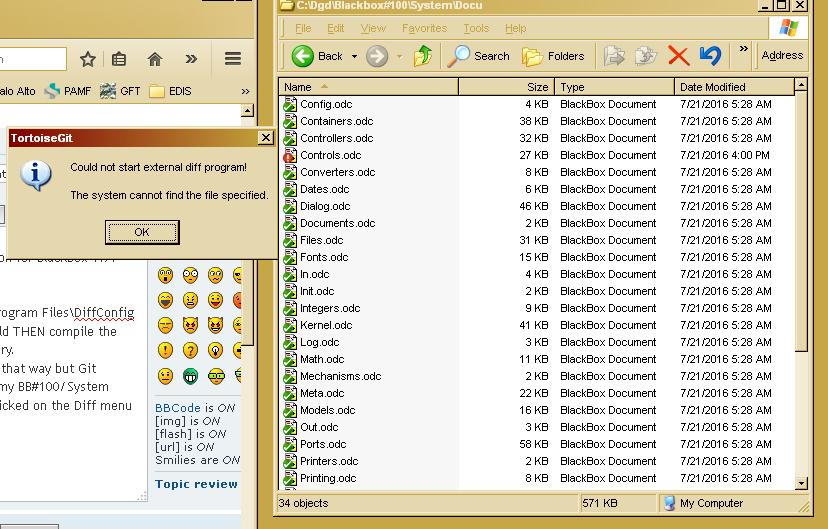Show the Folders tree pane
The height and width of the screenshot is (529, 828).
pos(553,56)
